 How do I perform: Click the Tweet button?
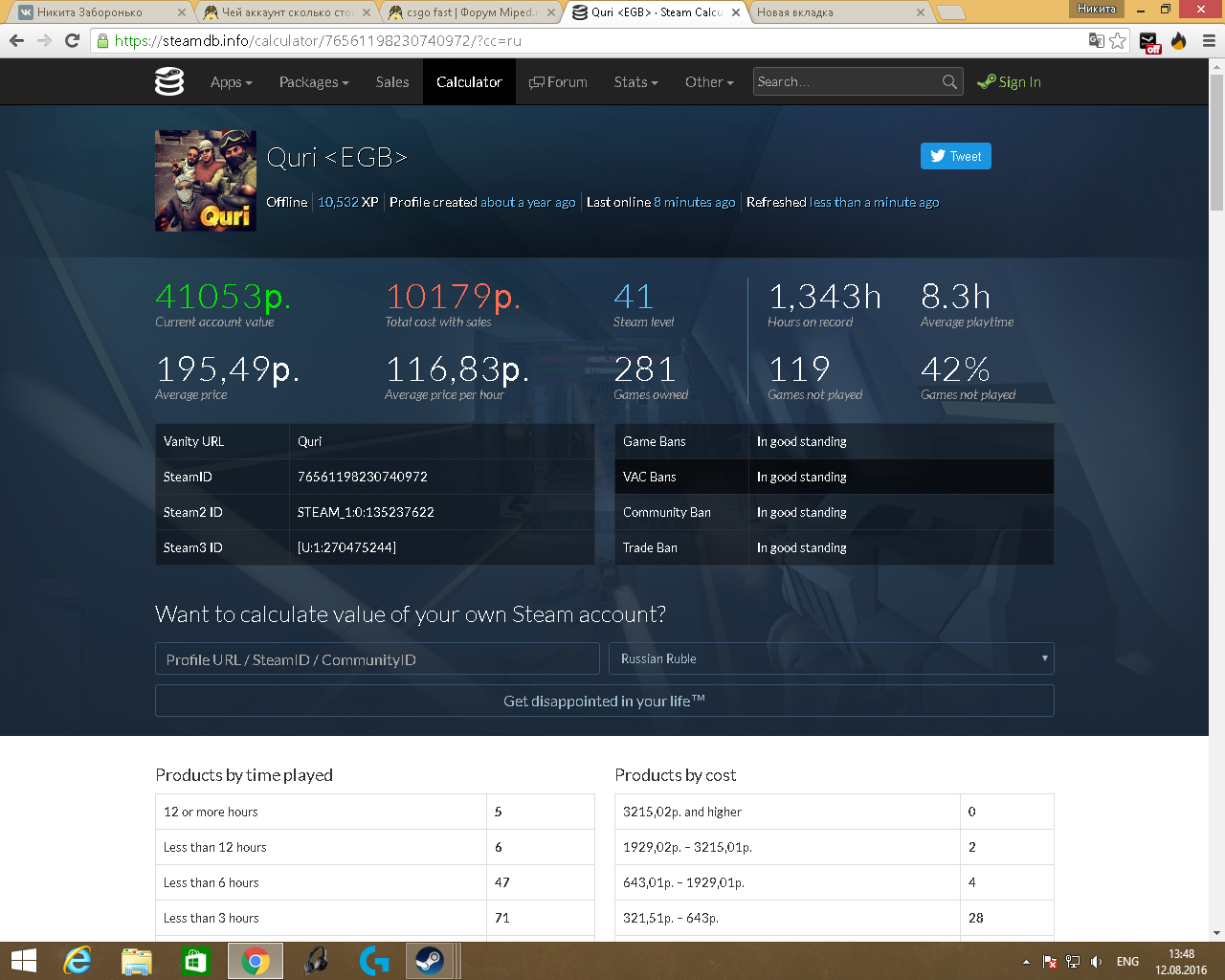tap(956, 156)
